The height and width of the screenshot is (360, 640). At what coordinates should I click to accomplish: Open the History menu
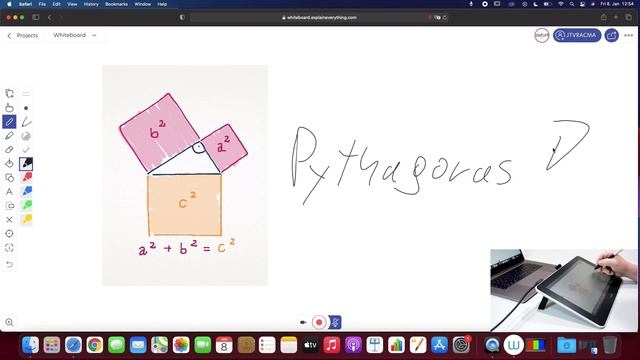point(91,4)
